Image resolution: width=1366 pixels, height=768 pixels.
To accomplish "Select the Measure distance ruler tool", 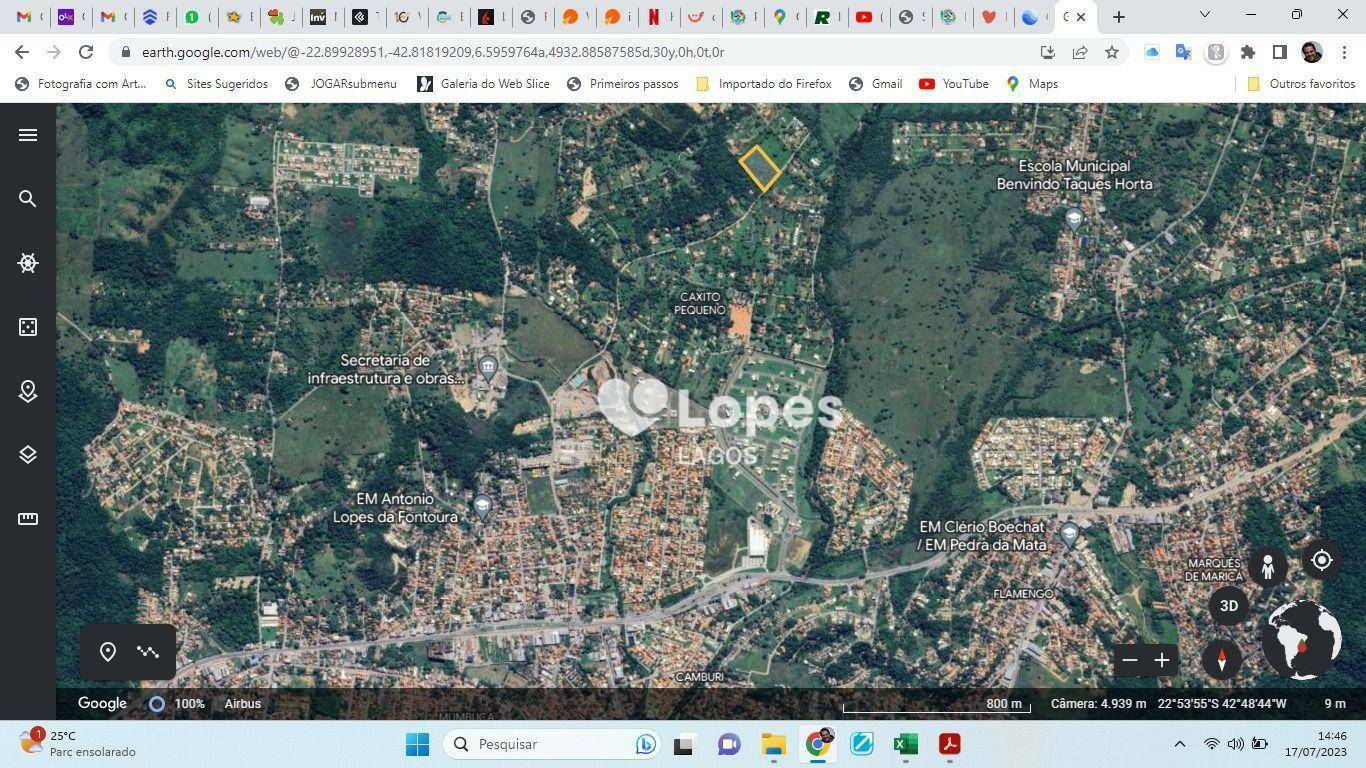I will point(28,519).
